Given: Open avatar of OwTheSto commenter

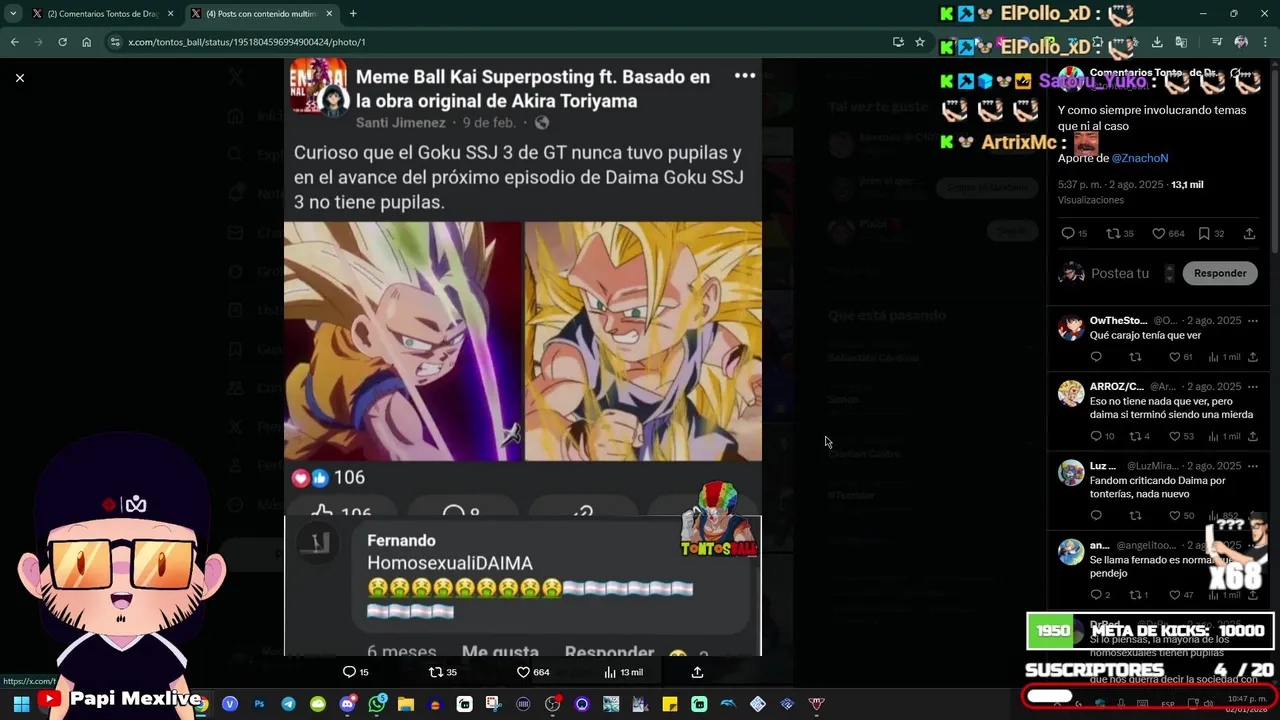Looking at the screenshot, I should coord(1071,327).
